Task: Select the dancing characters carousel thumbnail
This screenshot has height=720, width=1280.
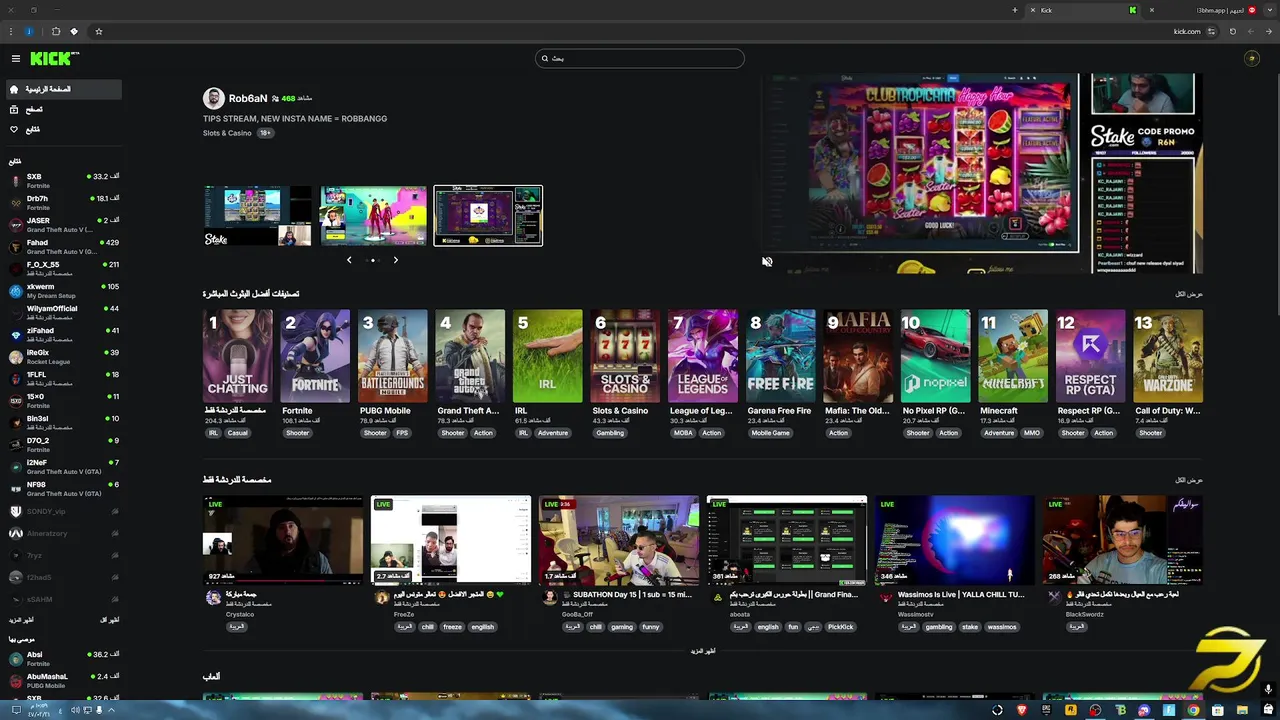Action: (x=373, y=216)
